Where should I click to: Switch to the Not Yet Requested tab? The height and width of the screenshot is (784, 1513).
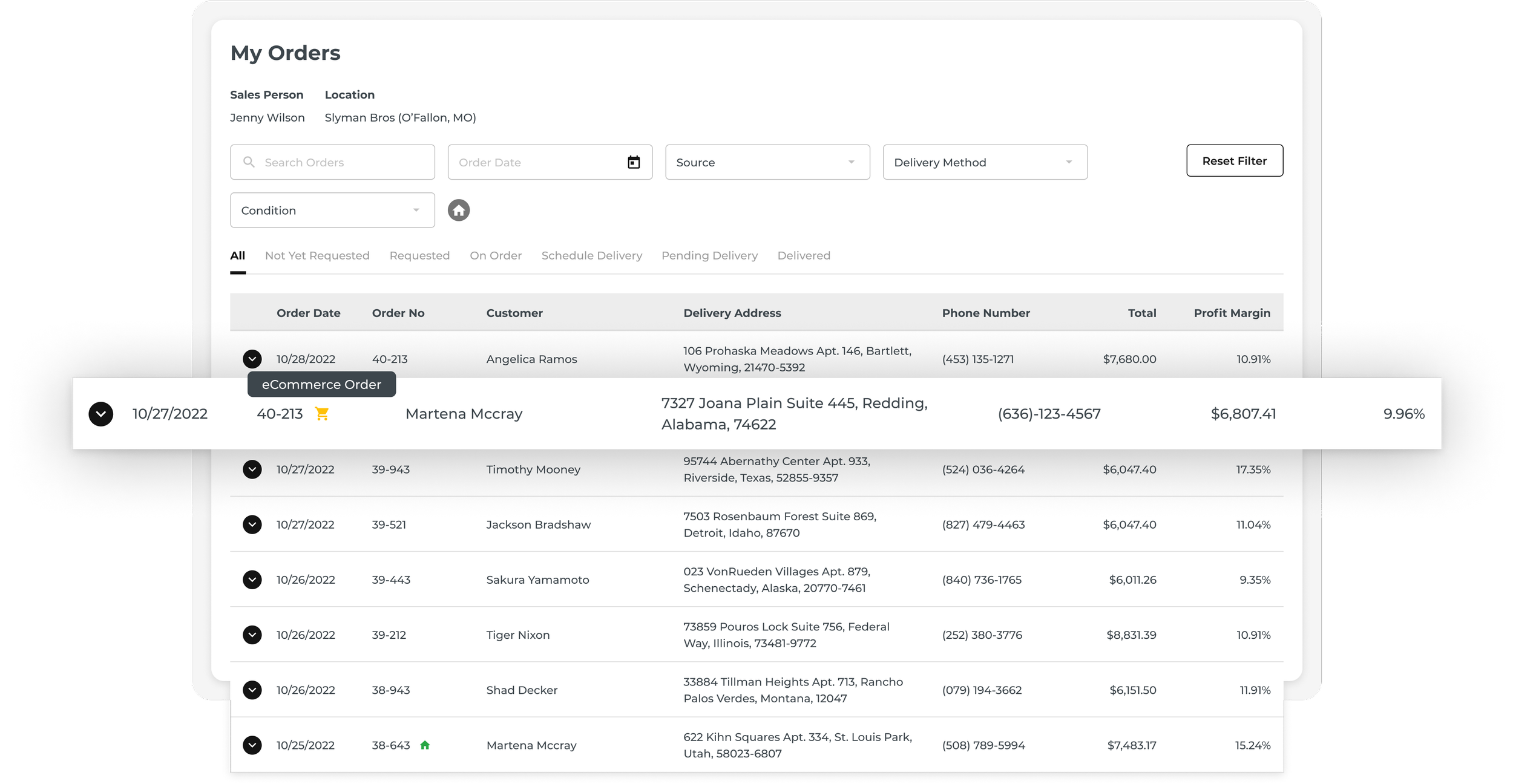(x=317, y=255)
